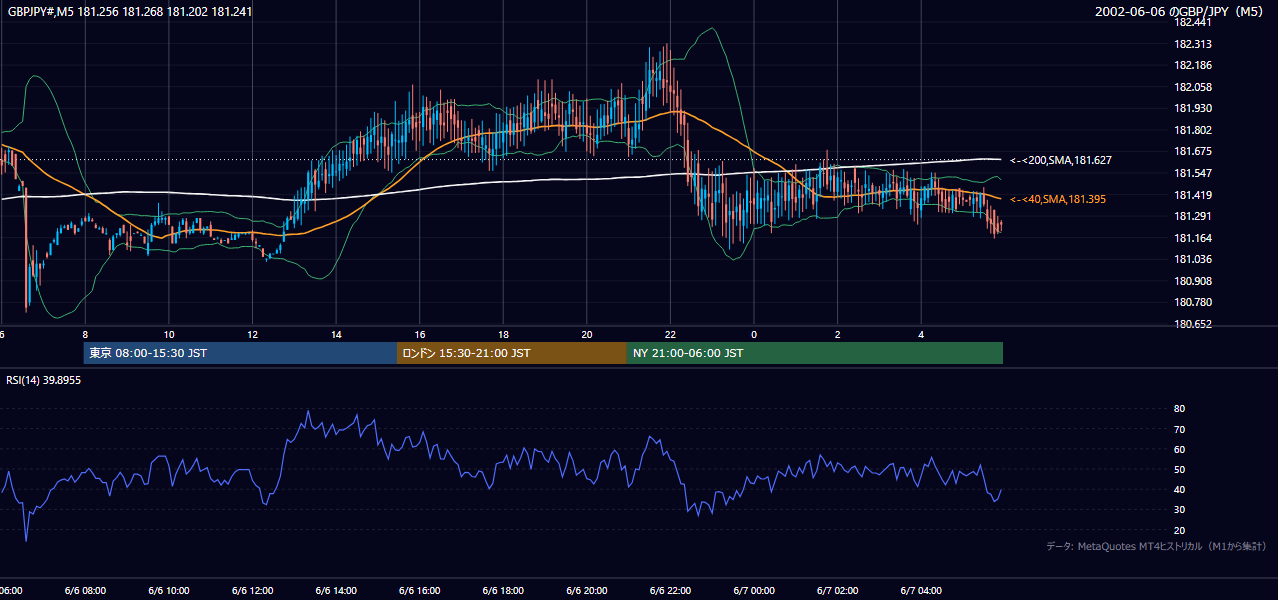Click the 181.930 price axis label
This screenshot has height=600, width=1278.
pos(1192,108)
